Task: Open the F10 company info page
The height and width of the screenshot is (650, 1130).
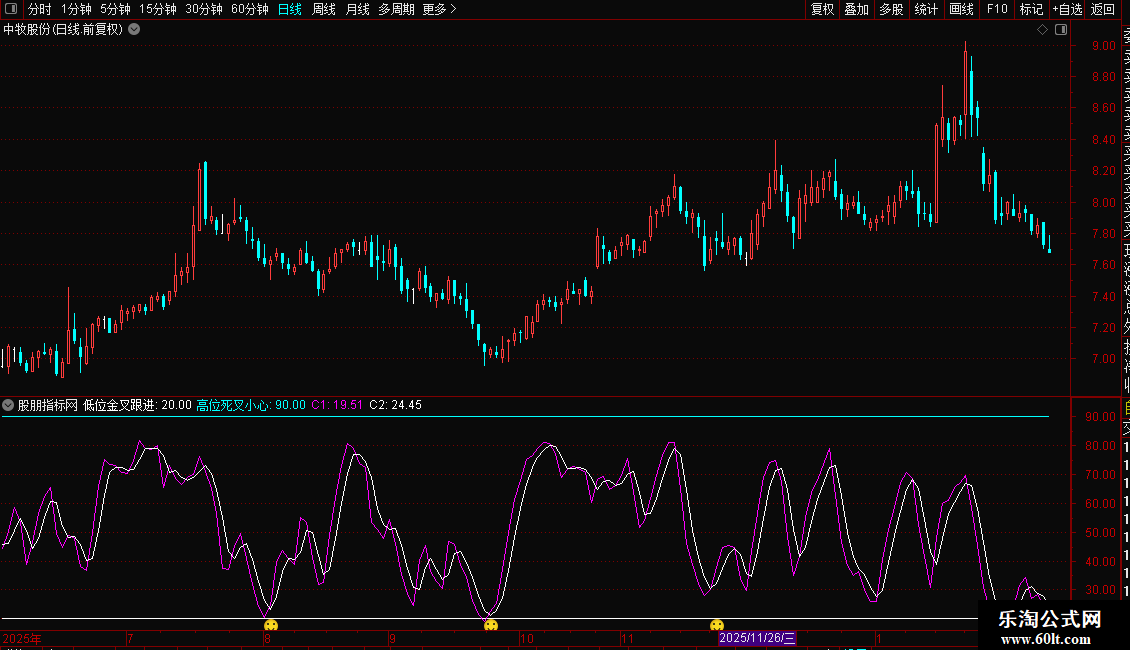Action: (x=997, y=9)
